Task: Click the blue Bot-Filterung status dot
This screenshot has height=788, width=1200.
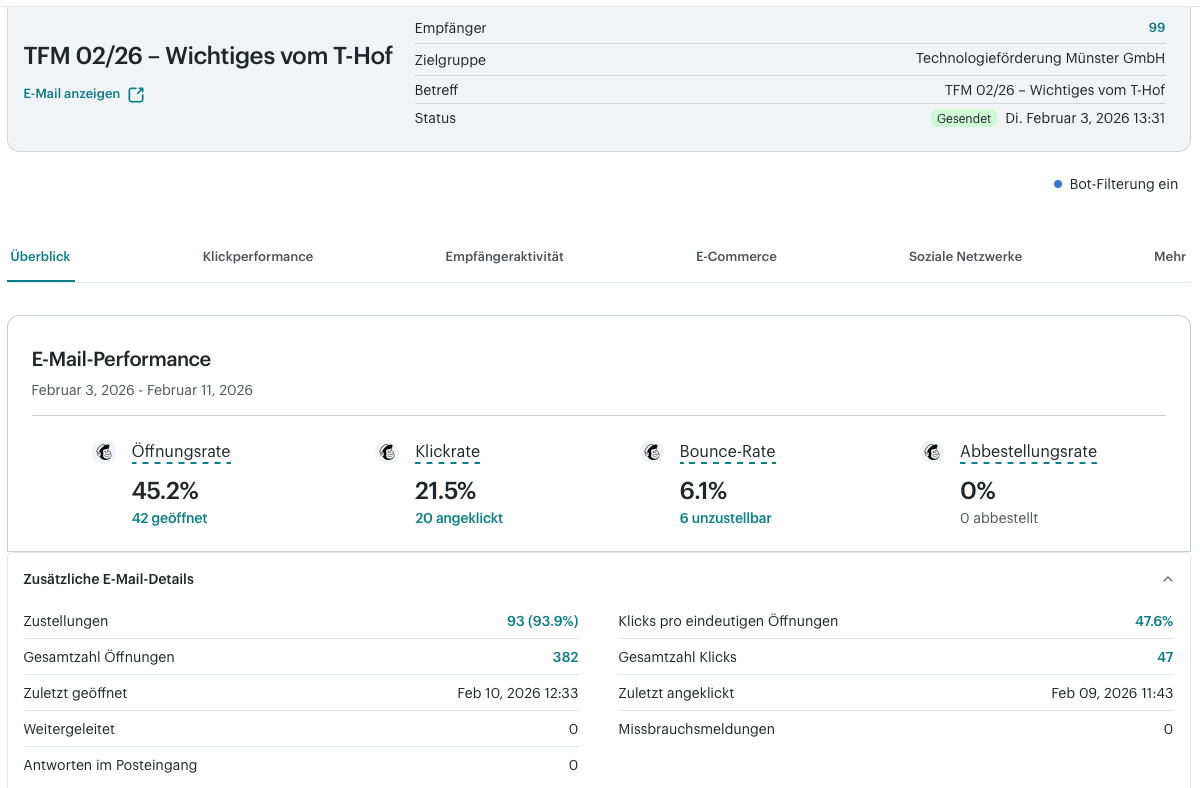Action: (x=1058, y=184)
